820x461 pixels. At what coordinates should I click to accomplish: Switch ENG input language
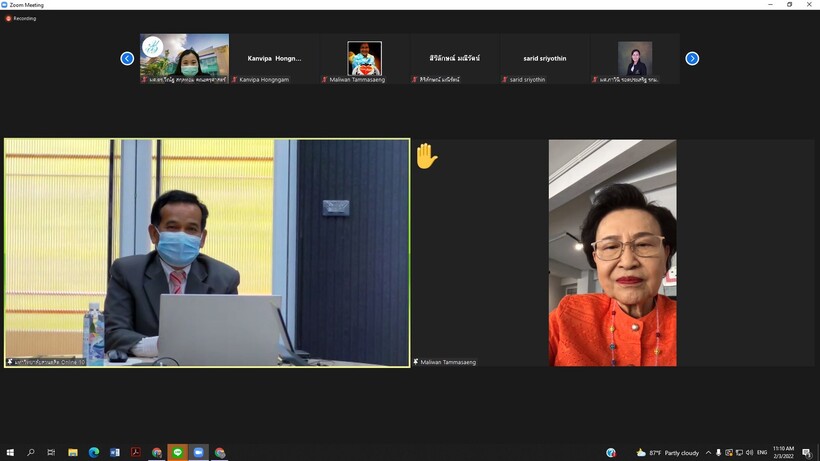tap(762, 452)
